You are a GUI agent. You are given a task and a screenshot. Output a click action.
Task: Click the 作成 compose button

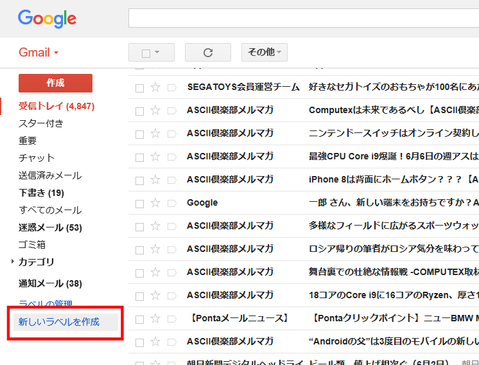click(x=55, y=83)
